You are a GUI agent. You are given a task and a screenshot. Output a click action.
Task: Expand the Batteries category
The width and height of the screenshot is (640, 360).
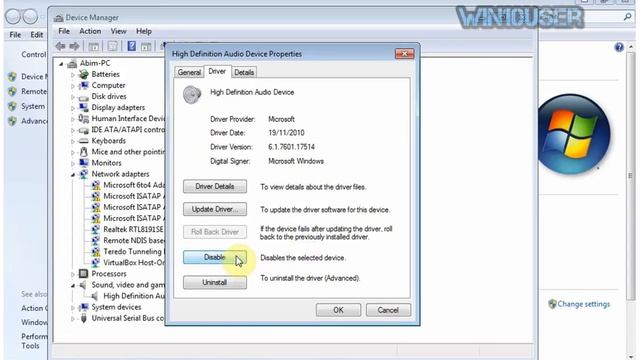tap(73, 75)
